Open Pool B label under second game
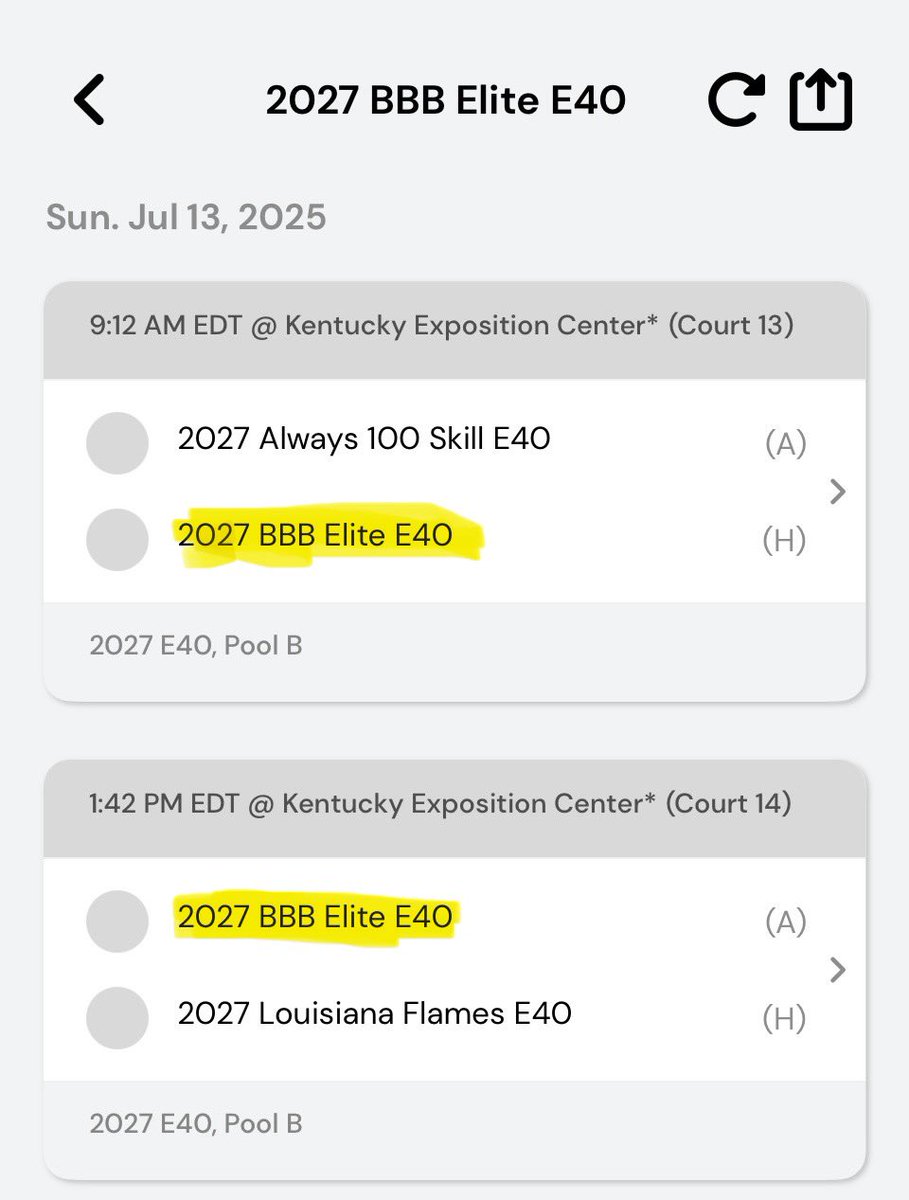This screenshot has width=909, height=1200. coord(196,1124)
